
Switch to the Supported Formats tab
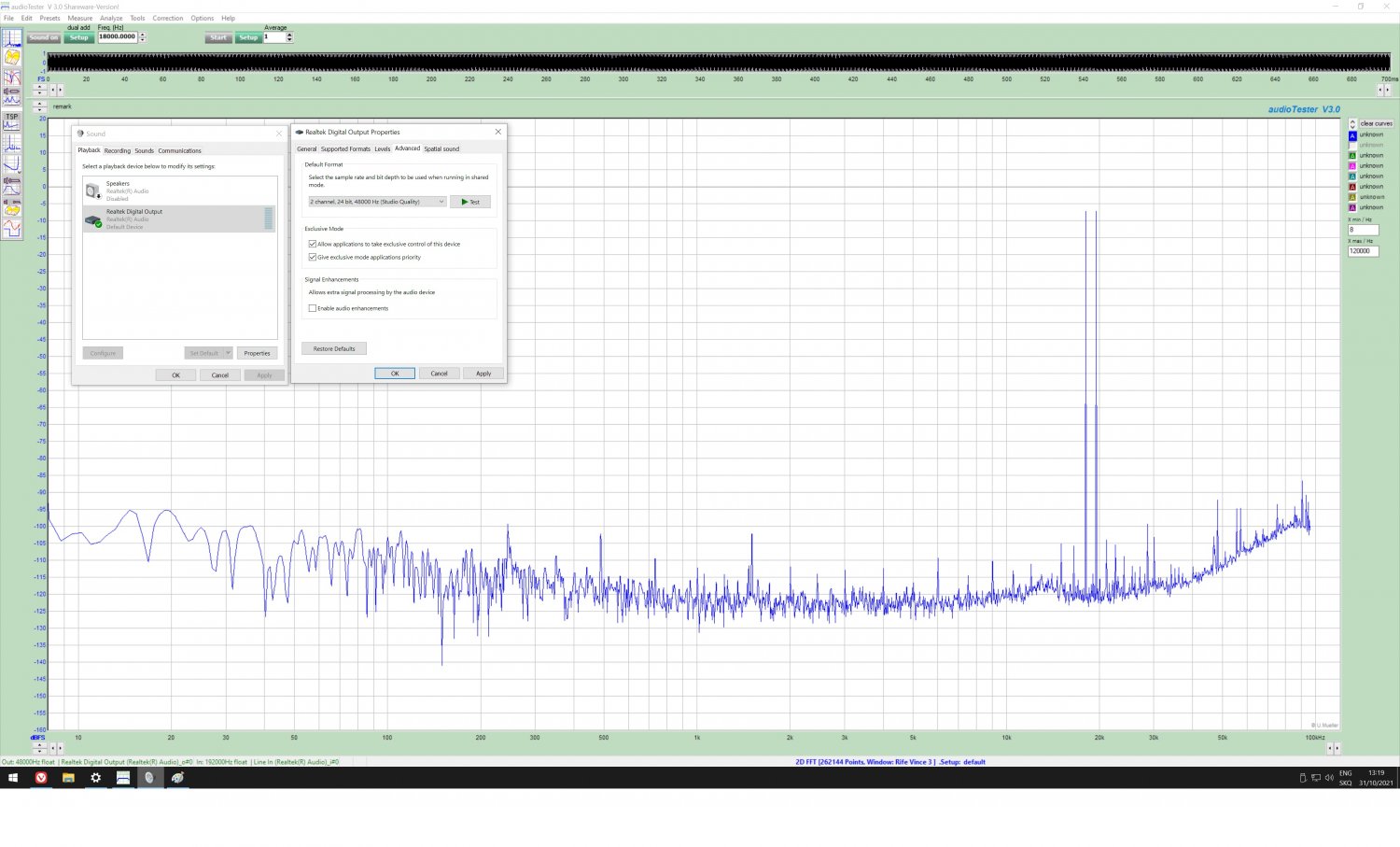345,148
